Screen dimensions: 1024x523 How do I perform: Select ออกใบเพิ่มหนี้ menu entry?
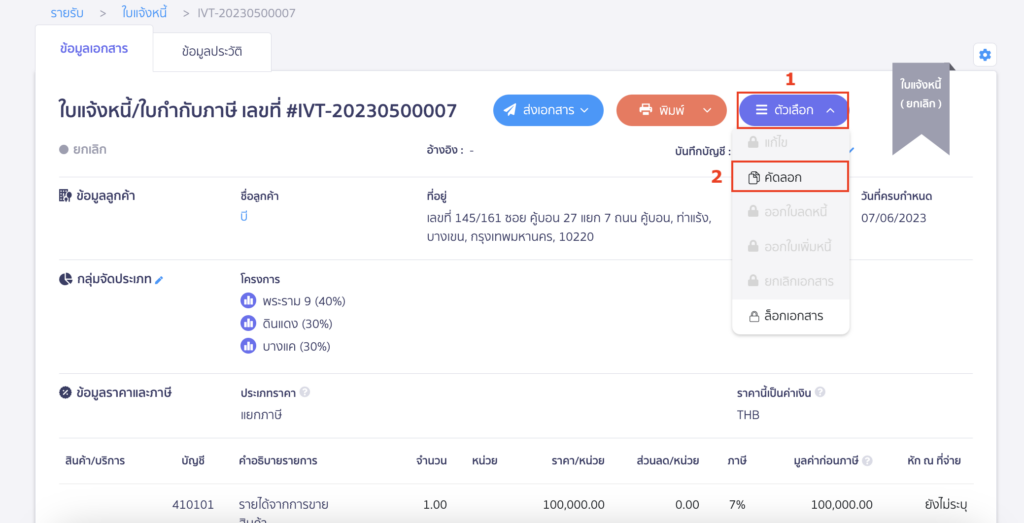pos(790,247)
